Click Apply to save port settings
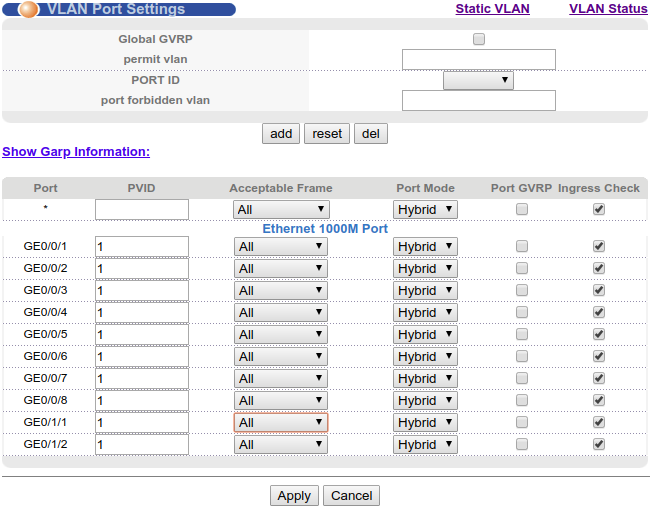The height and width of the screenshot is (507, 658). tap(294, 496)
